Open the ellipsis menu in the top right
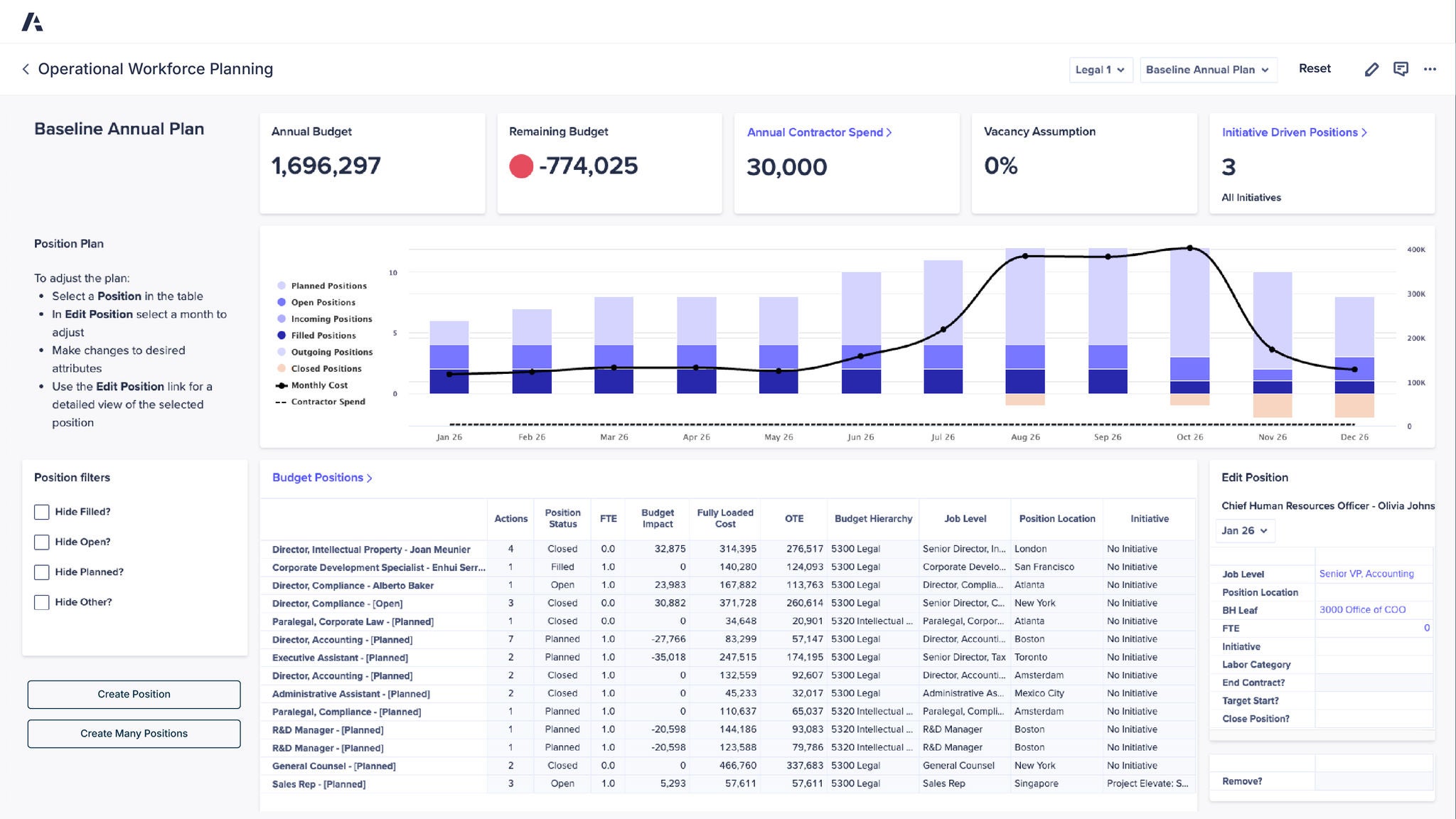 pos(1430,69)
